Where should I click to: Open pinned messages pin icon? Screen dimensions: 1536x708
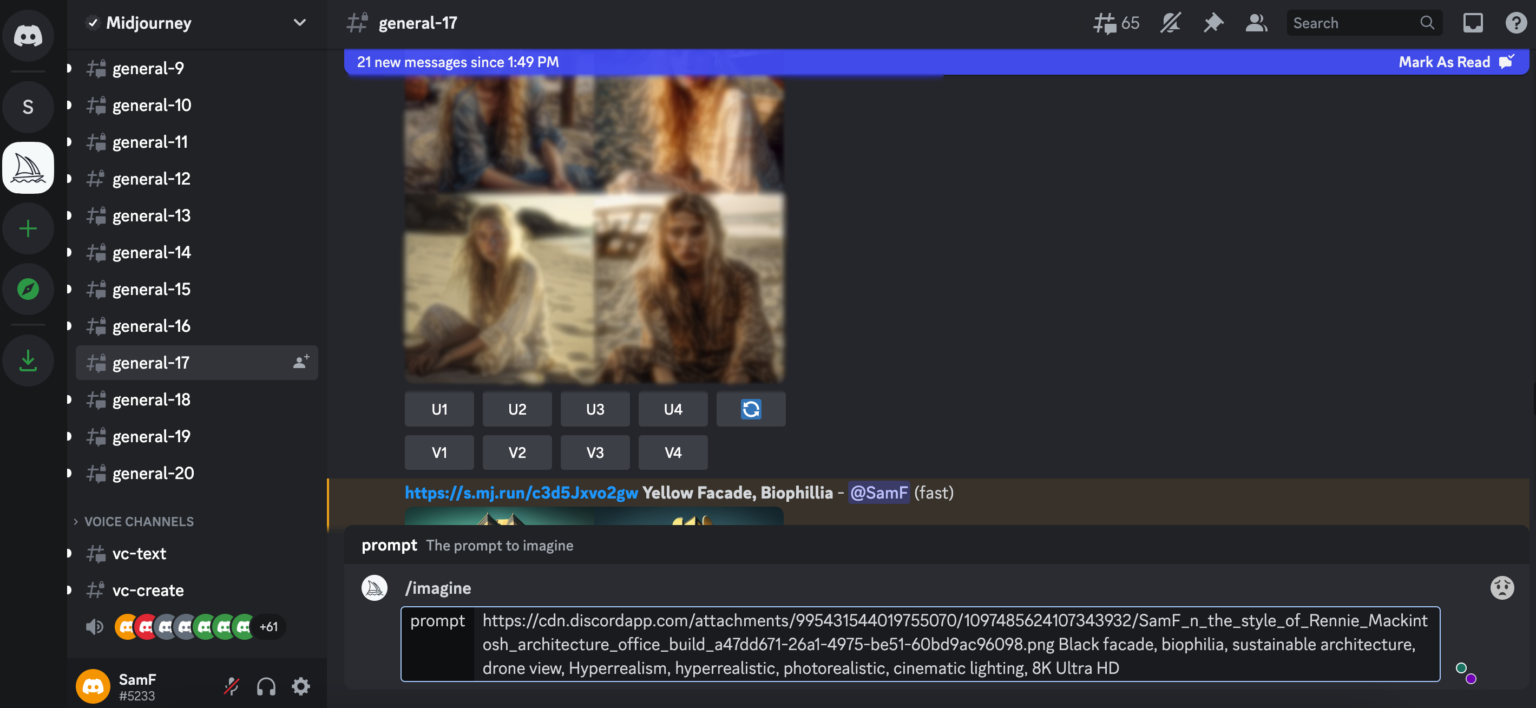point(1213,23)
